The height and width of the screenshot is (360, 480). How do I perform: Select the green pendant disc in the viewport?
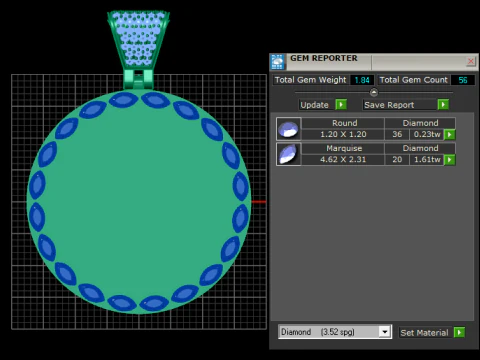point(138,203)
